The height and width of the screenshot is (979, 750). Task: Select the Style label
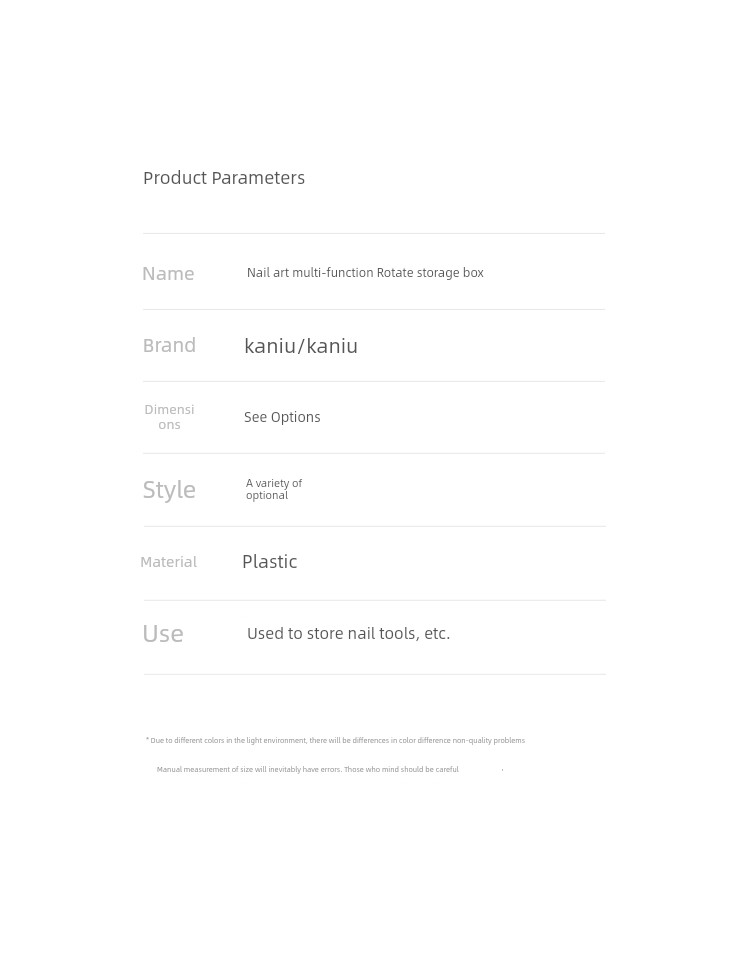click(x=169, y=490)
